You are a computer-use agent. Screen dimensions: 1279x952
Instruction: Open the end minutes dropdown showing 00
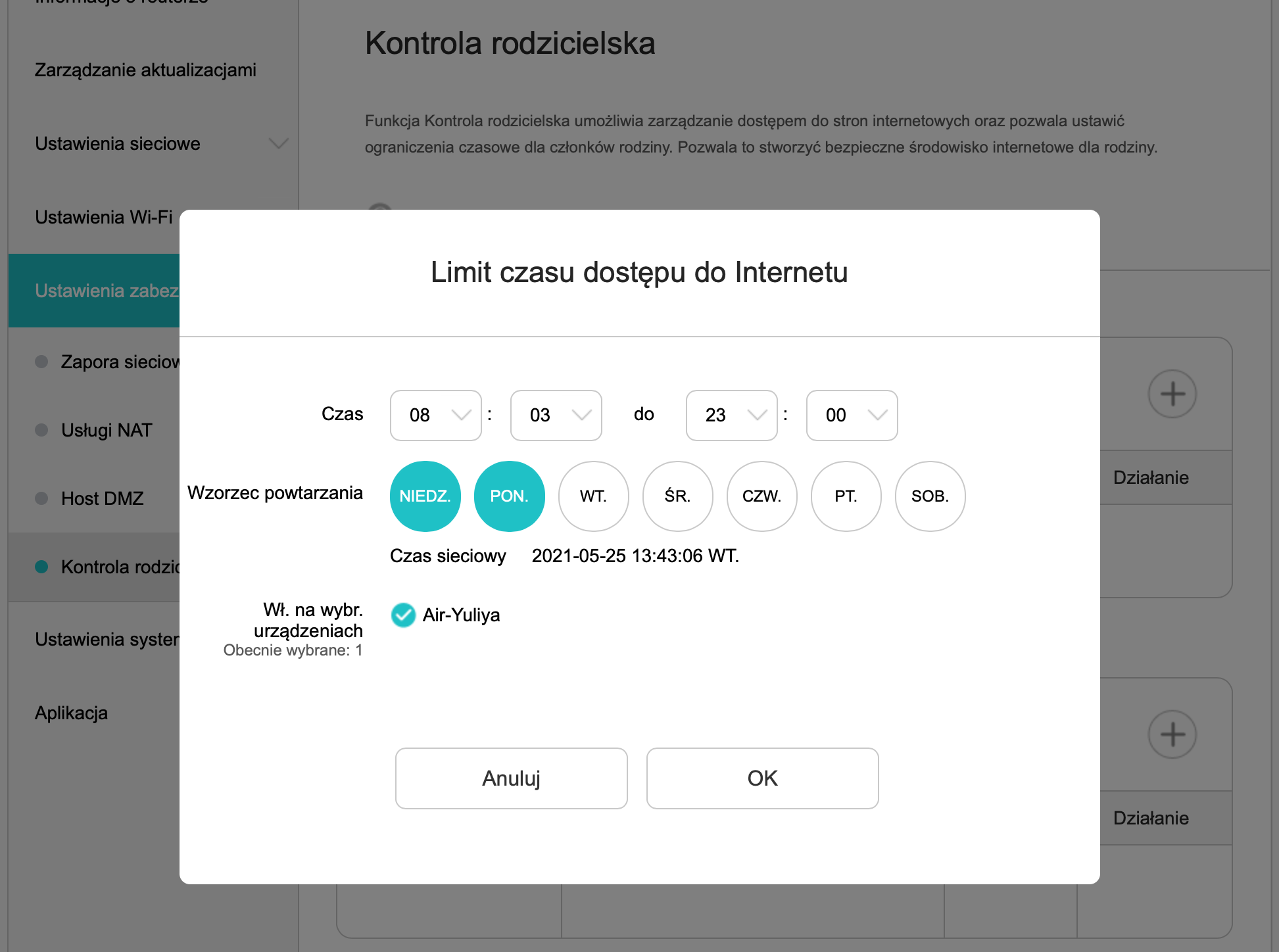click(852, 415)
